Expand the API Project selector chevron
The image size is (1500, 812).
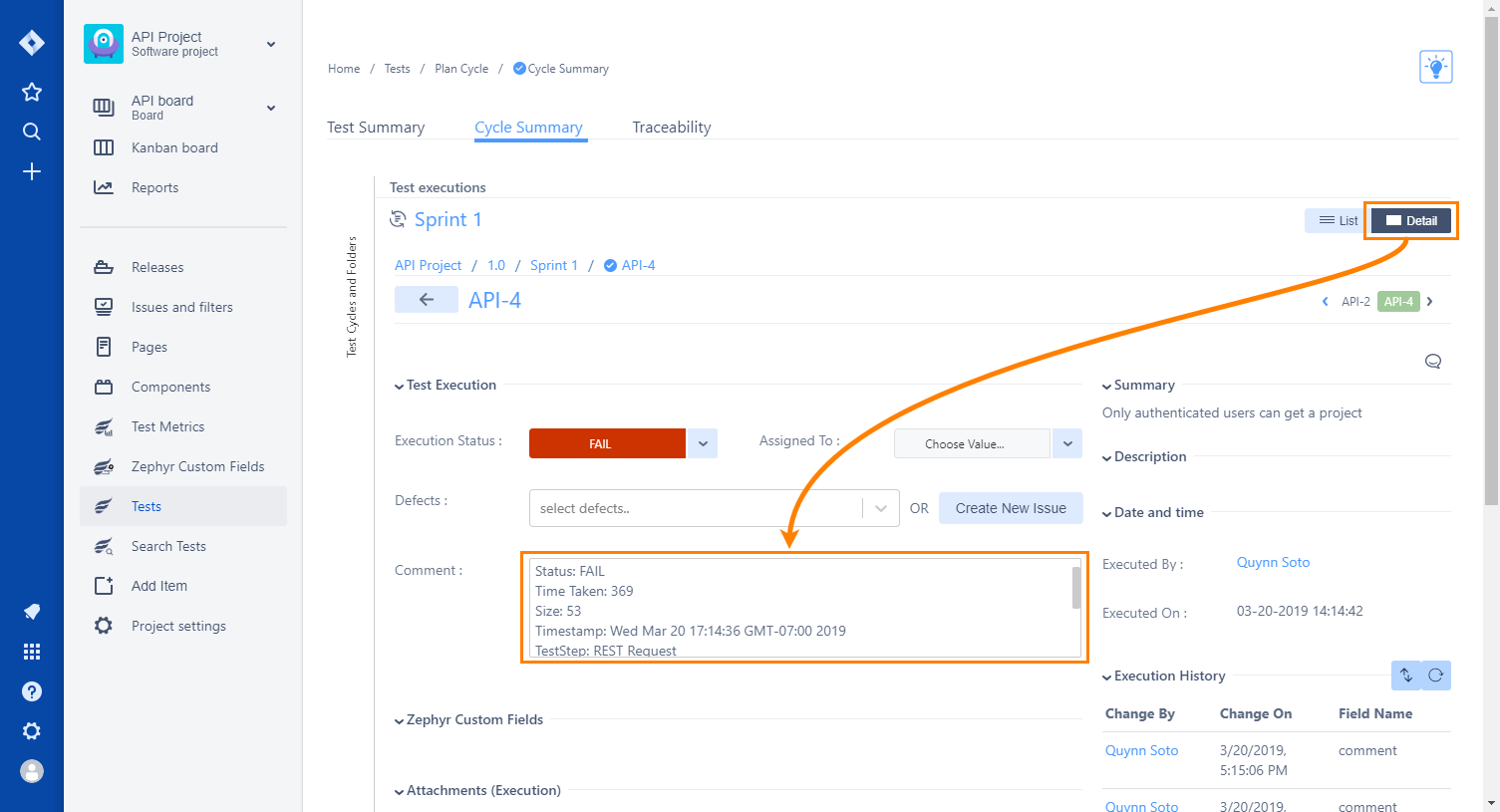(x=269, y=44)
